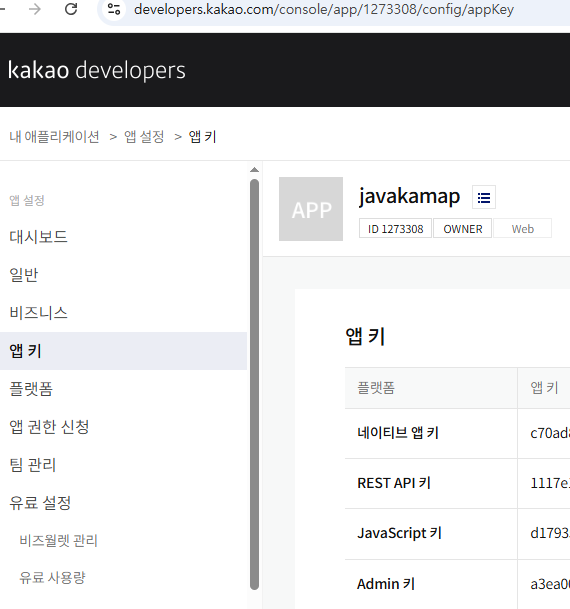570x609 pixels.
Task: Click the scrollbar up arrow in sidebar
Action: point(254,170)
